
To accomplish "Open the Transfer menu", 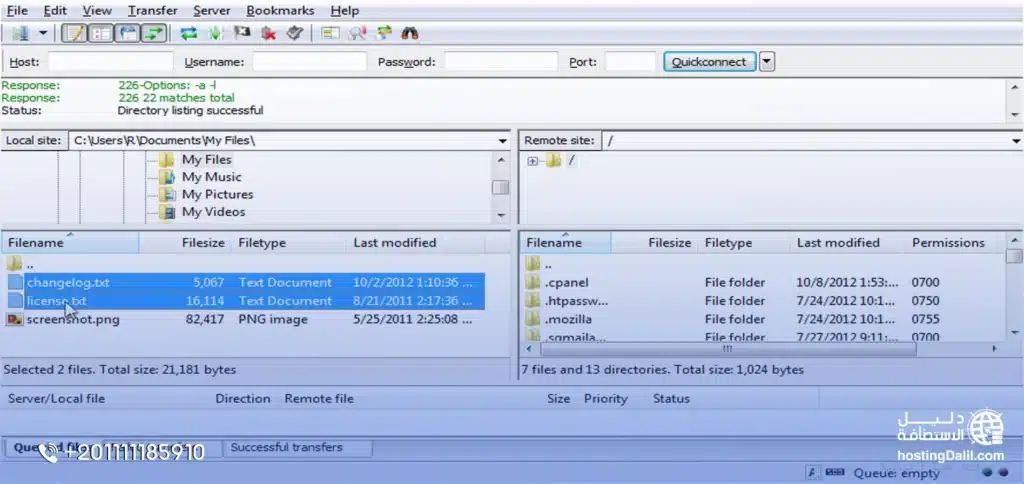I will tap(152, 10).
